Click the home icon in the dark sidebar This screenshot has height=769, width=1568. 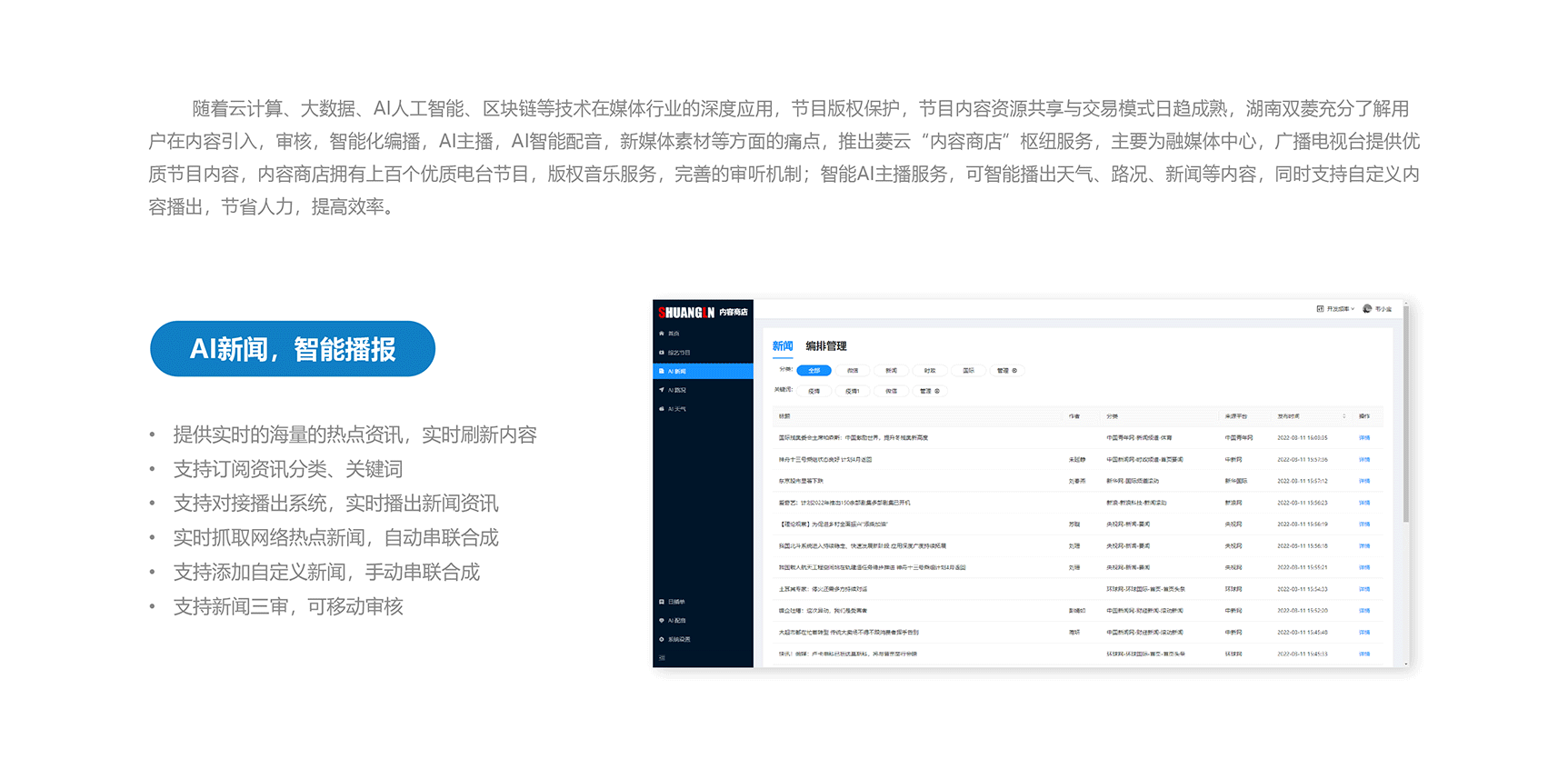click(662, 334)
